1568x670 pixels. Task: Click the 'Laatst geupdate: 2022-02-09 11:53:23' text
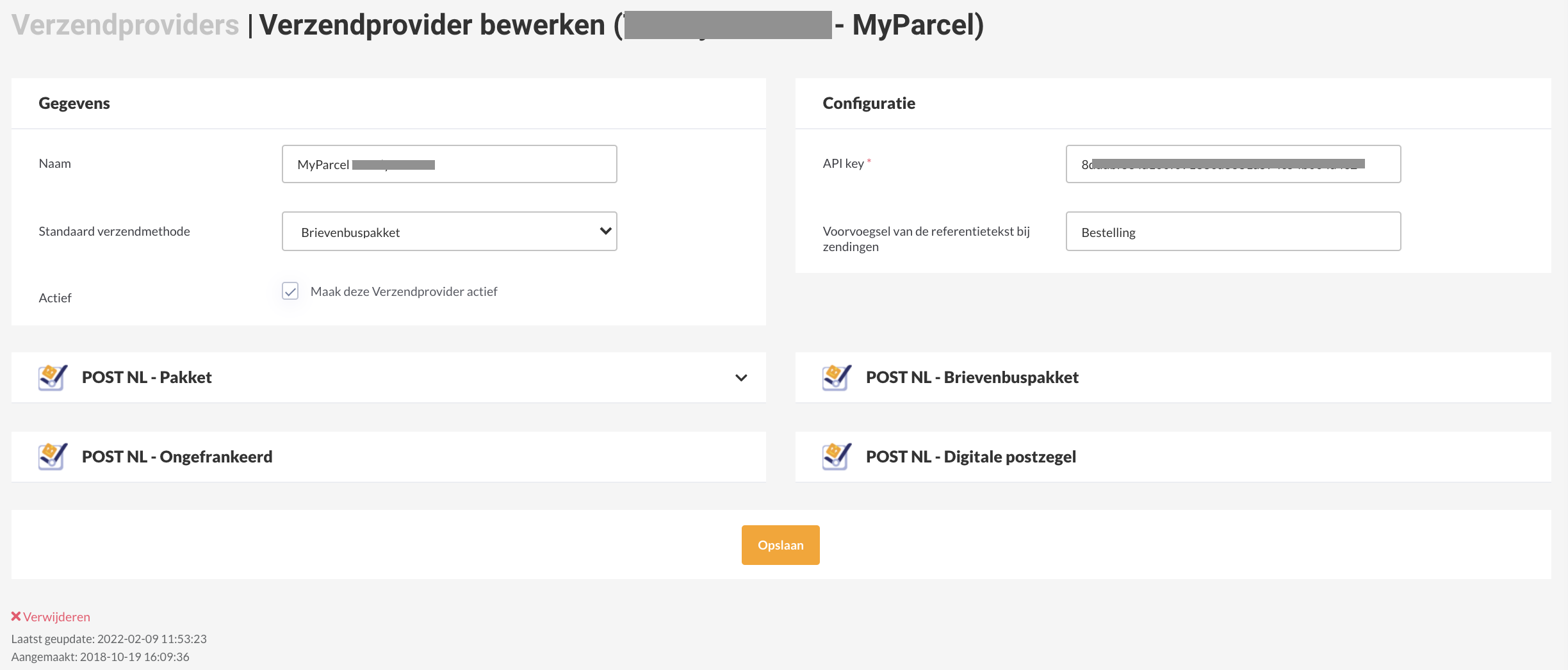[x=109, y=639]
